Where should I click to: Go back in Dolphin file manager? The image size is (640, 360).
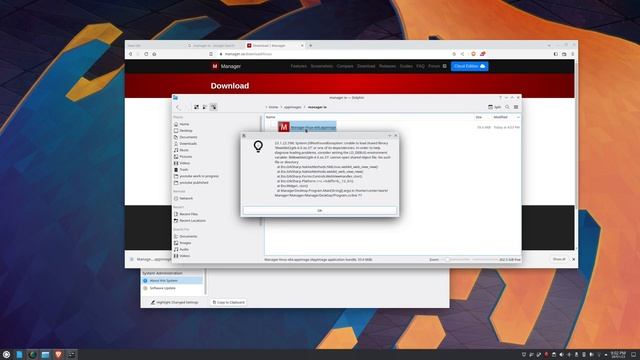coord(178,107)
